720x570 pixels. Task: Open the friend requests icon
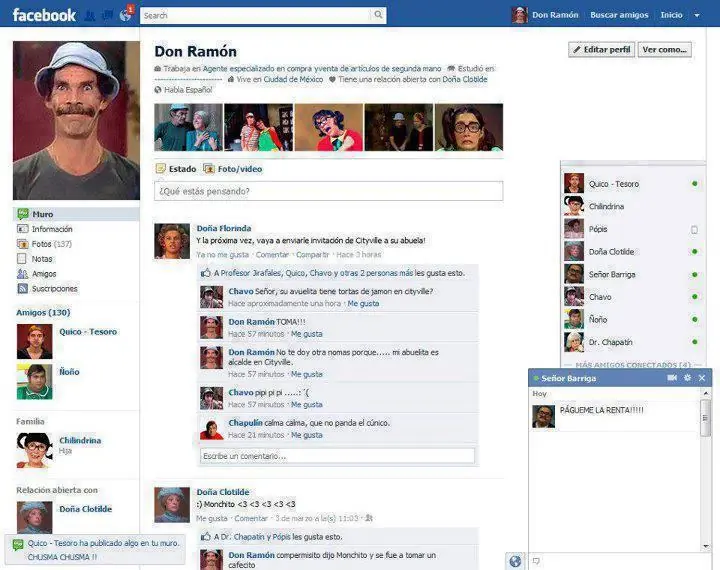(90, 16)
